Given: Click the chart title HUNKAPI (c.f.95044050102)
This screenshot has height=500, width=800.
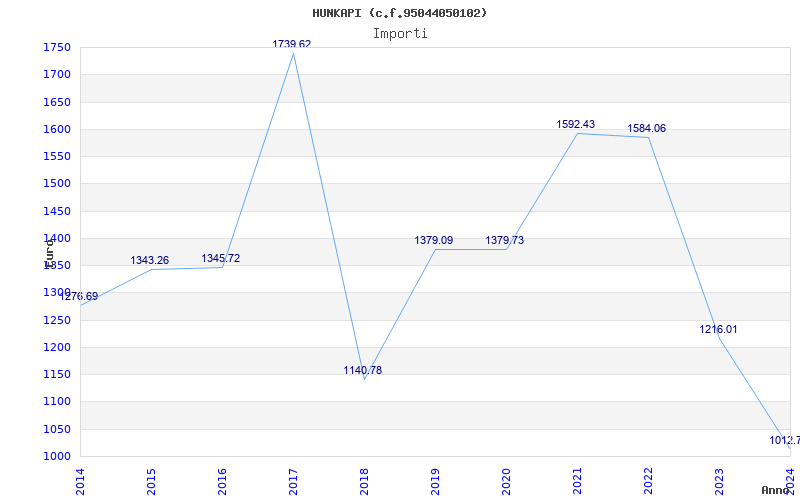Looking at the screenshot, I should tap(399, 13).
